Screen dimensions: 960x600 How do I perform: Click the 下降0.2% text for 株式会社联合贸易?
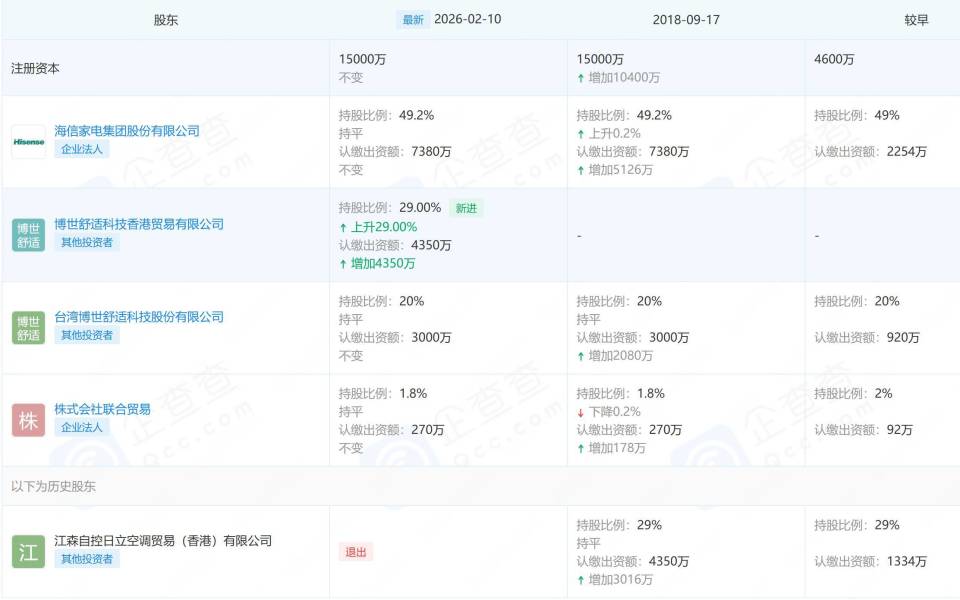coord(609,412)
